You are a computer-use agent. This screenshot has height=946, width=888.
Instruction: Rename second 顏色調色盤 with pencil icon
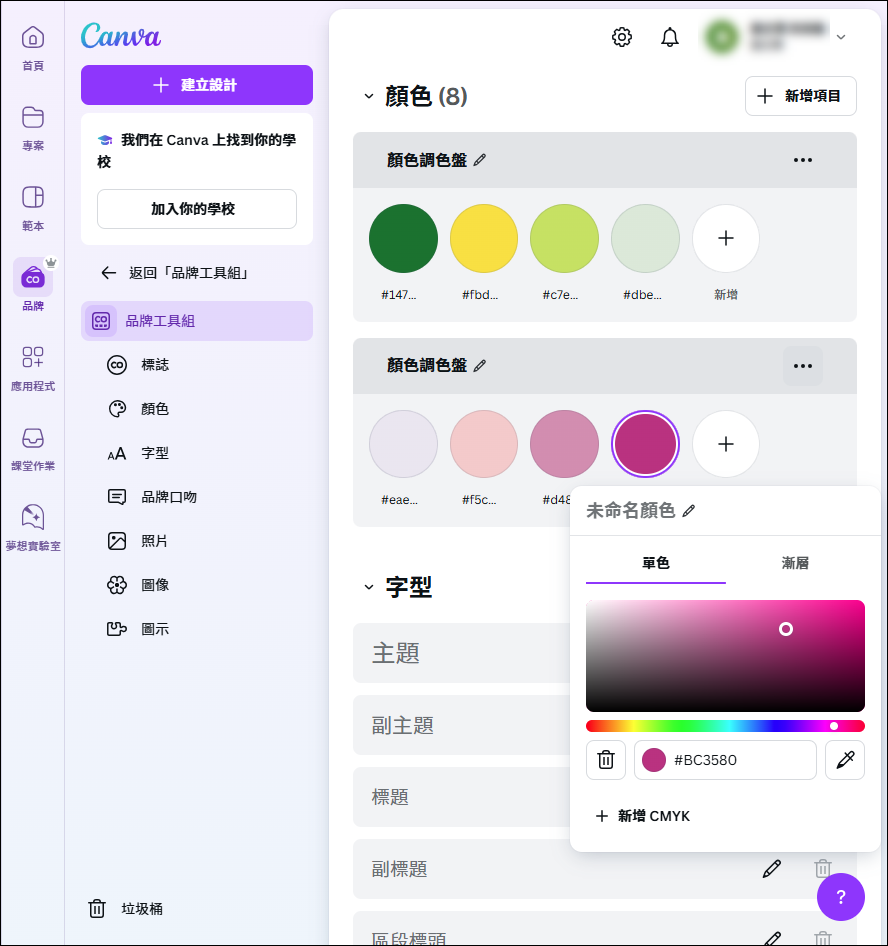(480, 366)
